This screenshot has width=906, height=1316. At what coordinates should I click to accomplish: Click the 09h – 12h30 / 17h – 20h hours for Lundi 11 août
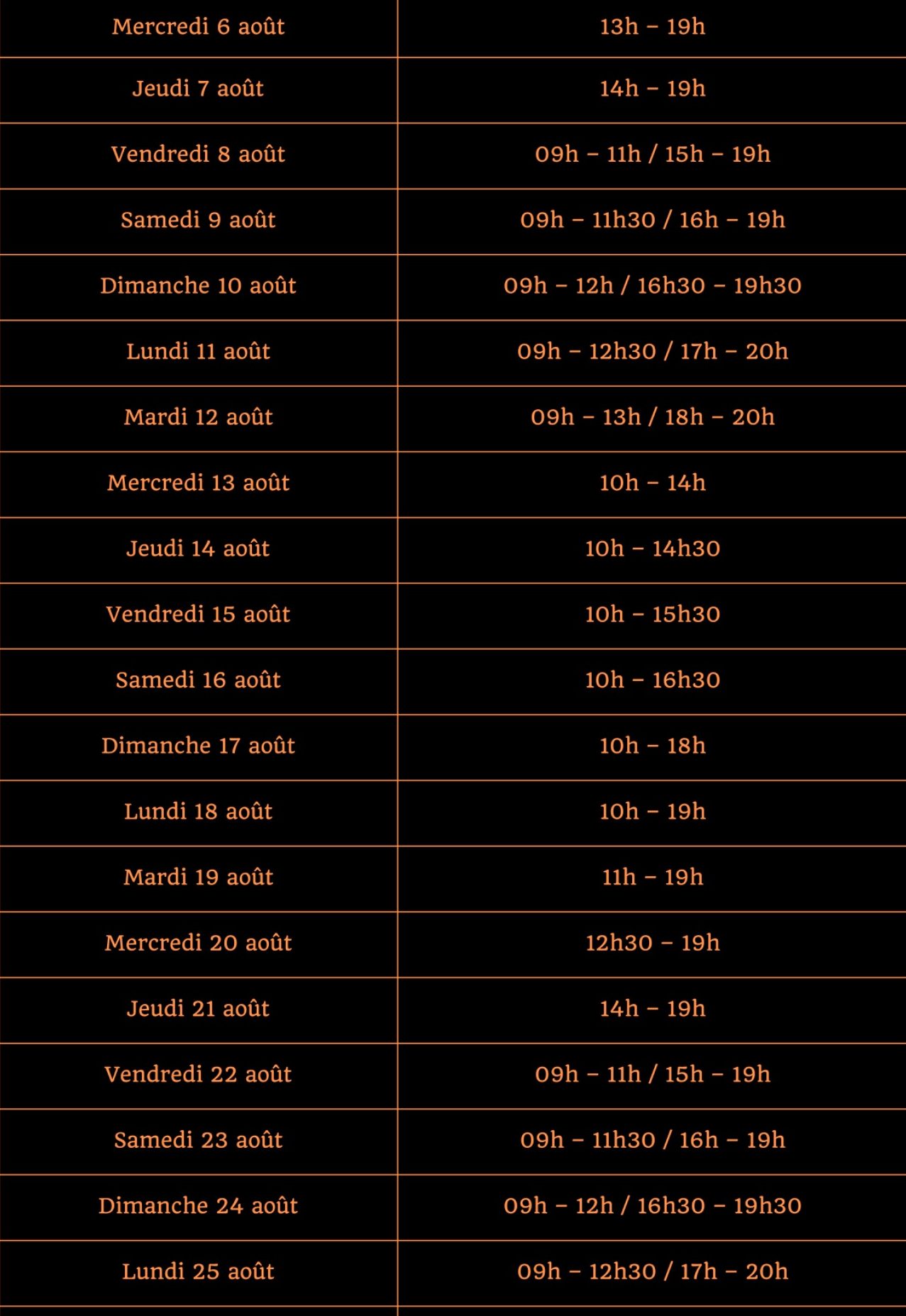click(x=652, y=353)
